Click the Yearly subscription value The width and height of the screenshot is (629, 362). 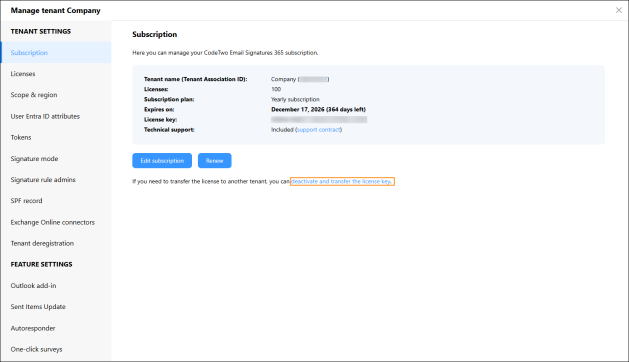[295, 100]
